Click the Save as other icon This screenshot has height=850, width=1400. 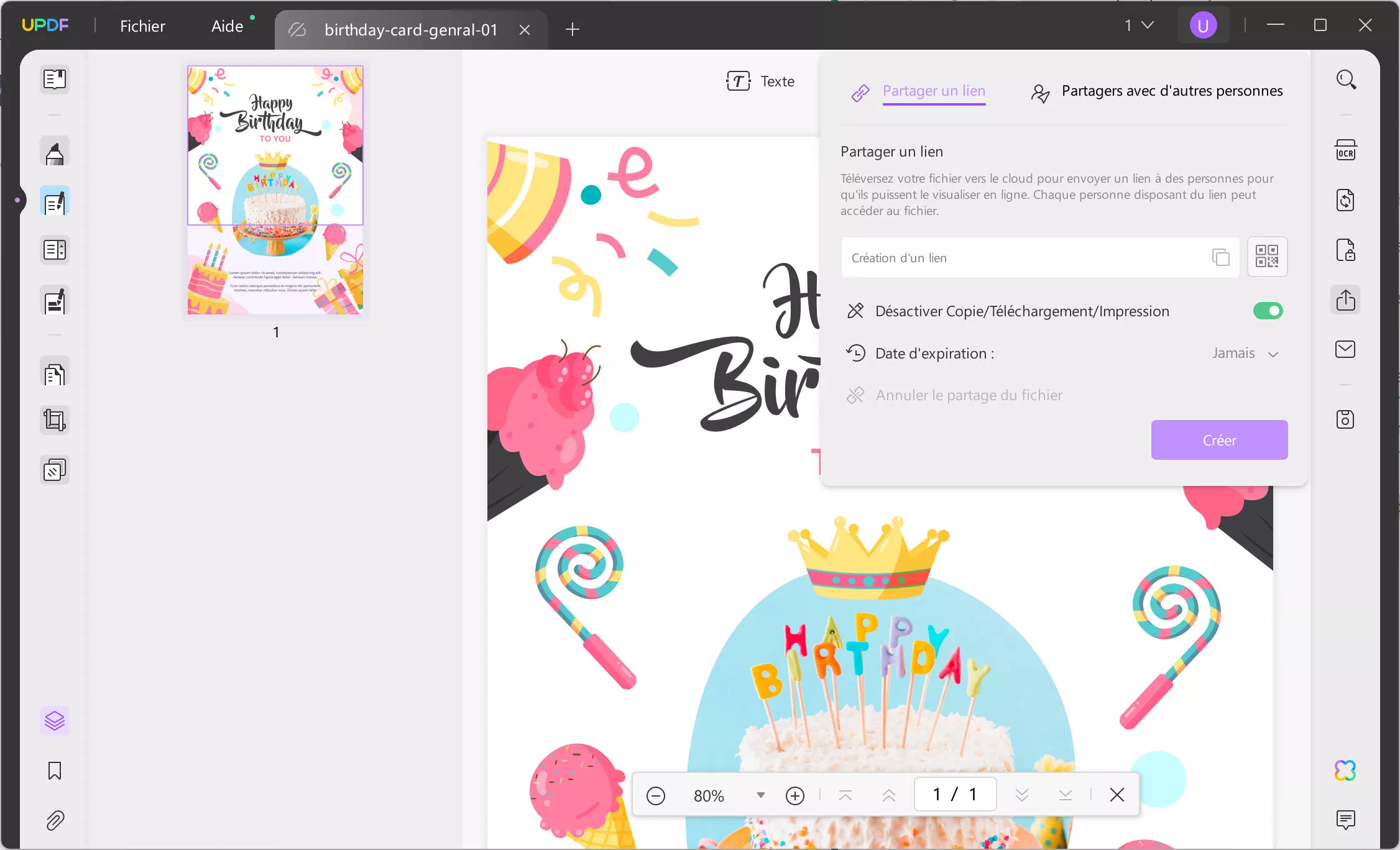(1346, 419)
